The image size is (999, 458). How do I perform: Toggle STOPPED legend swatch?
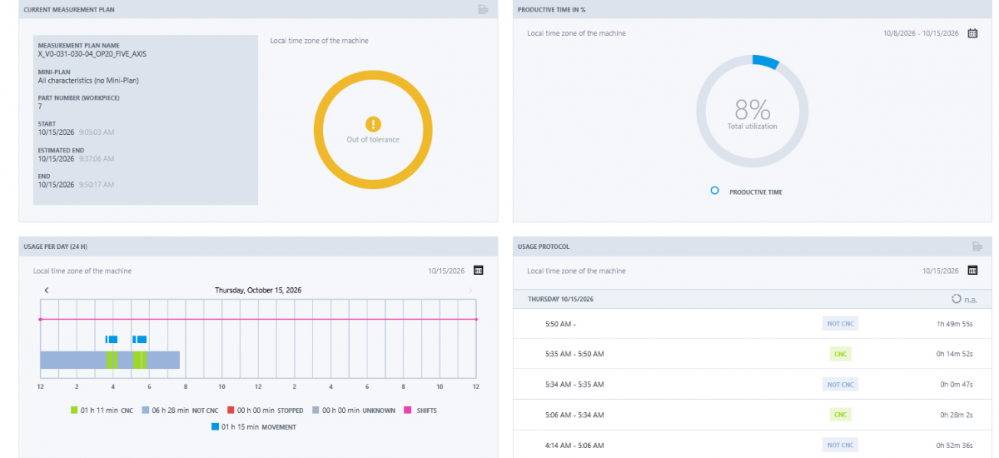tap(231, 411)
